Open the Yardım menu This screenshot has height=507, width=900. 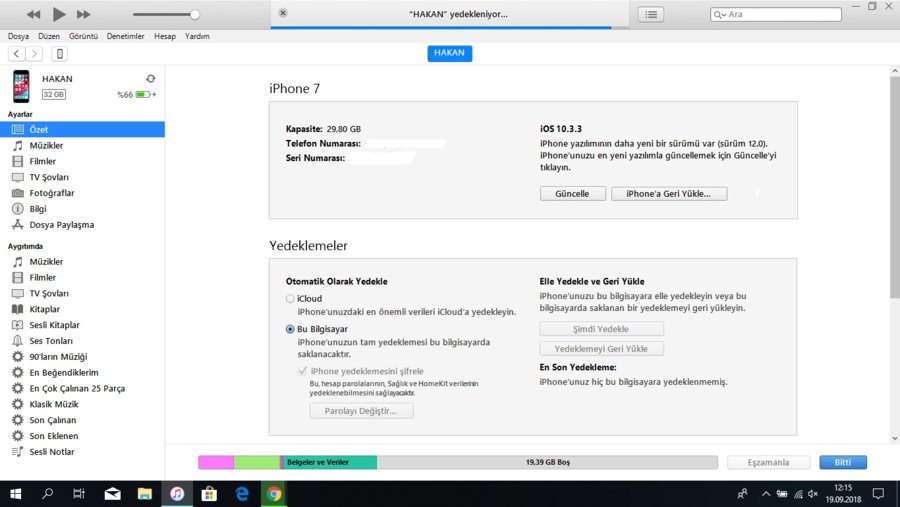(197, 36)
